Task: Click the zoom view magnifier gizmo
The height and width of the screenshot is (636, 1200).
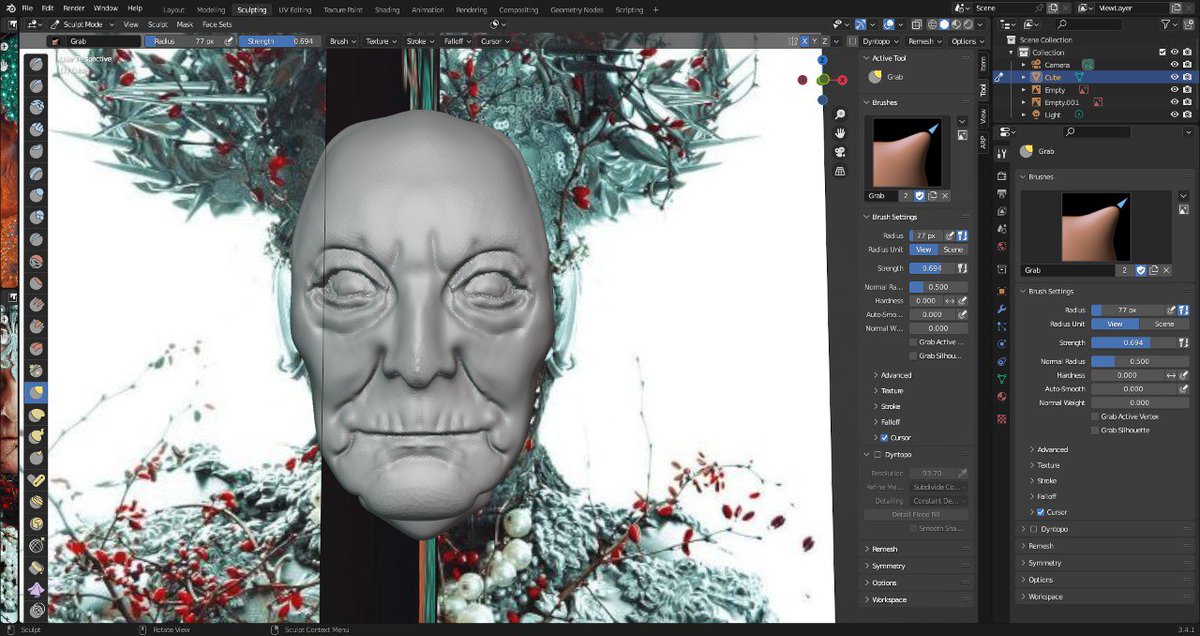Action: [841, 115]
